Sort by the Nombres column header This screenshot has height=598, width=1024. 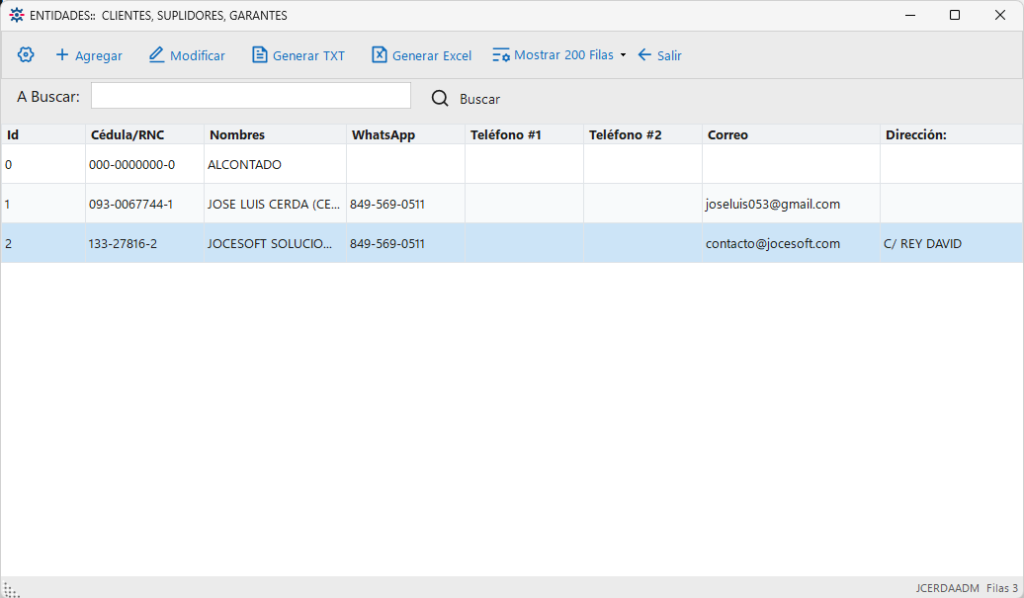(x=276, y=134)
